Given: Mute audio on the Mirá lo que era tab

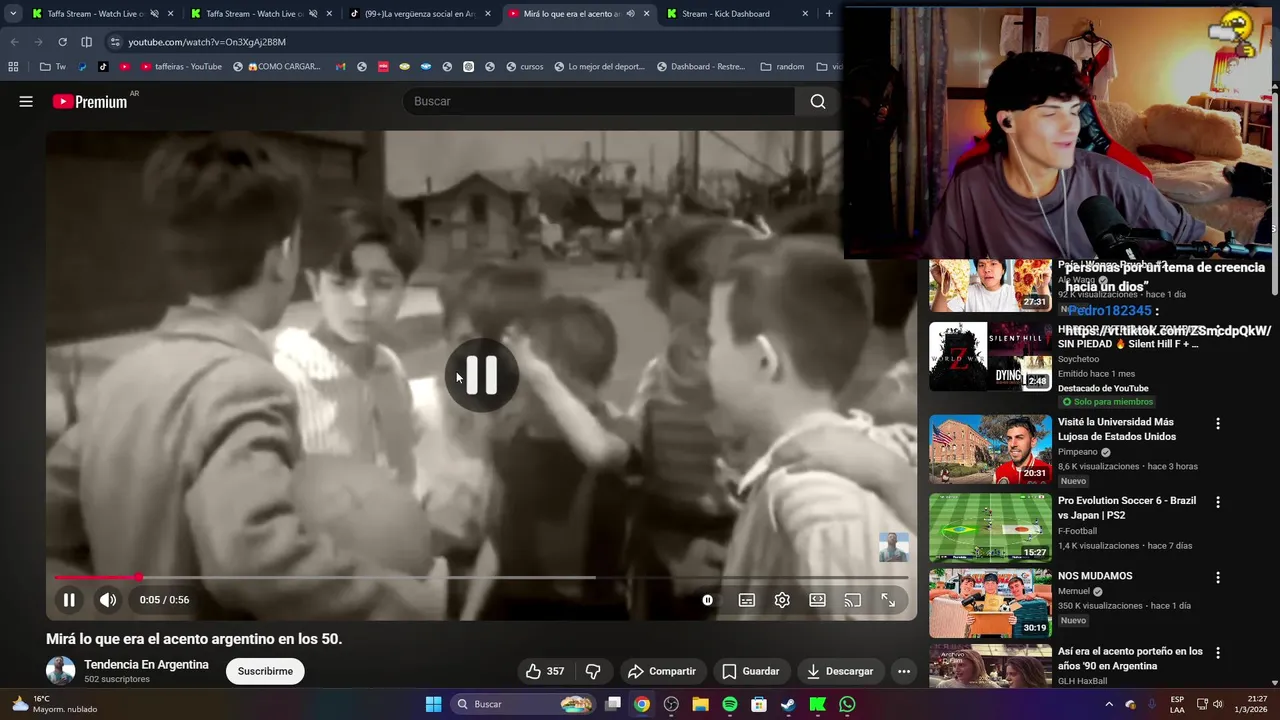Looking at the screenshot, I should tap(630, 14).
